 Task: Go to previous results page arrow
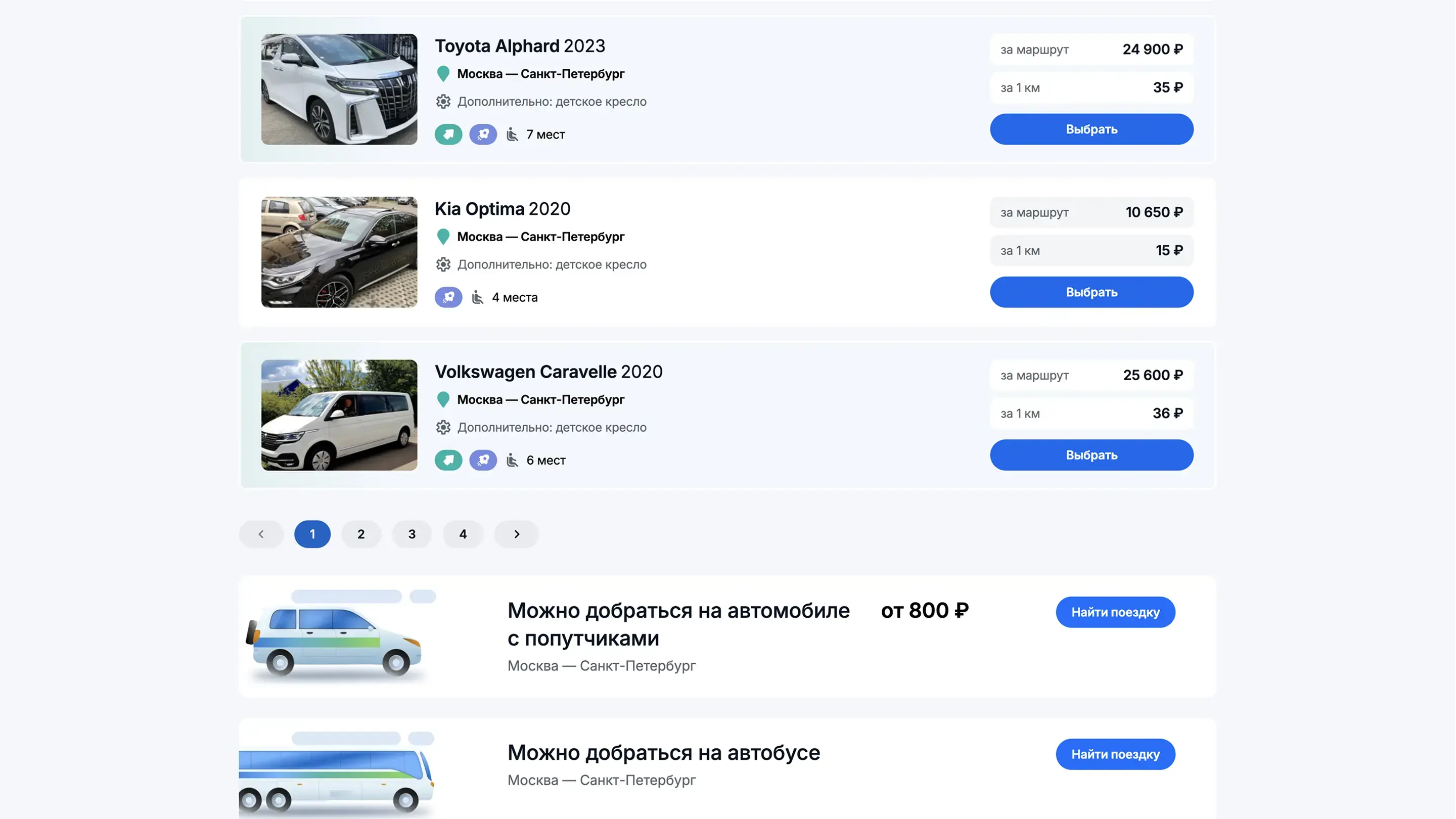pos(261,534)
